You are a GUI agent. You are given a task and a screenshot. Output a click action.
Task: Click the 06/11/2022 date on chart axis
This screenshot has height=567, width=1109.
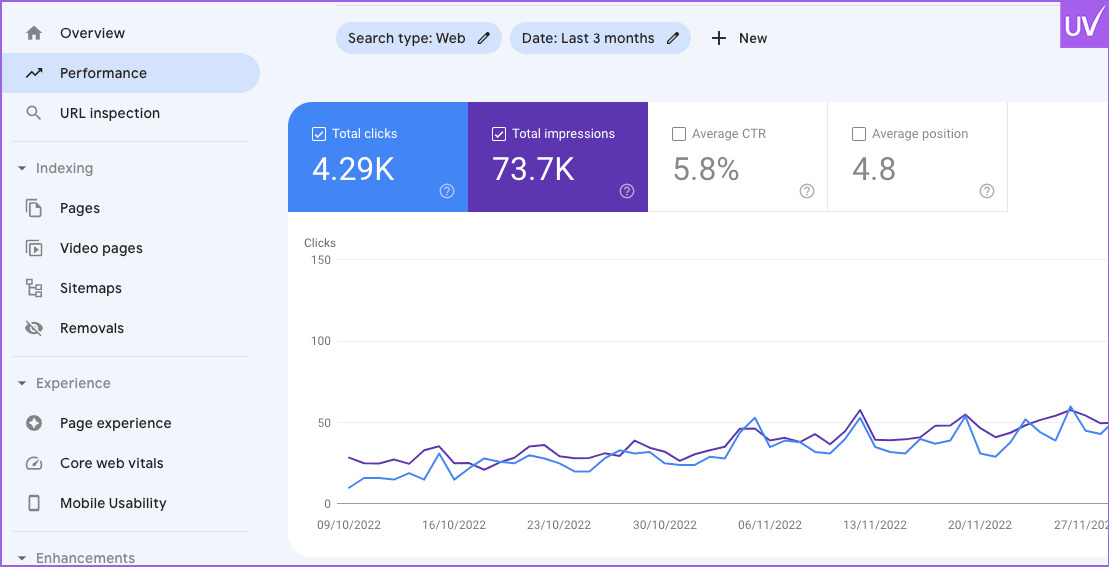click(770, 525)
